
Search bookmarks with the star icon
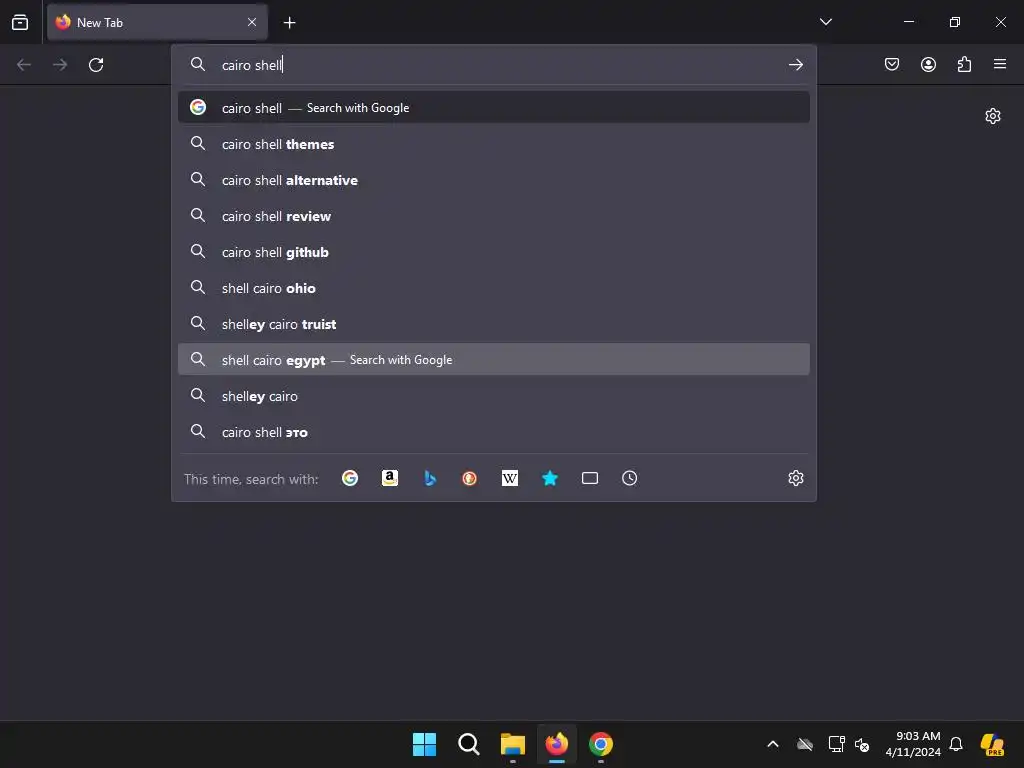tap(550, 479)
